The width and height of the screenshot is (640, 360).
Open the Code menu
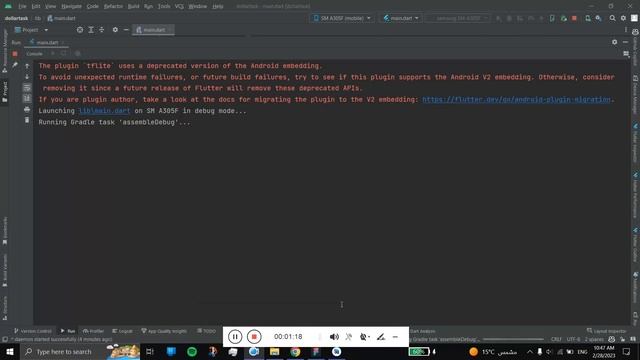click(93, 7)
